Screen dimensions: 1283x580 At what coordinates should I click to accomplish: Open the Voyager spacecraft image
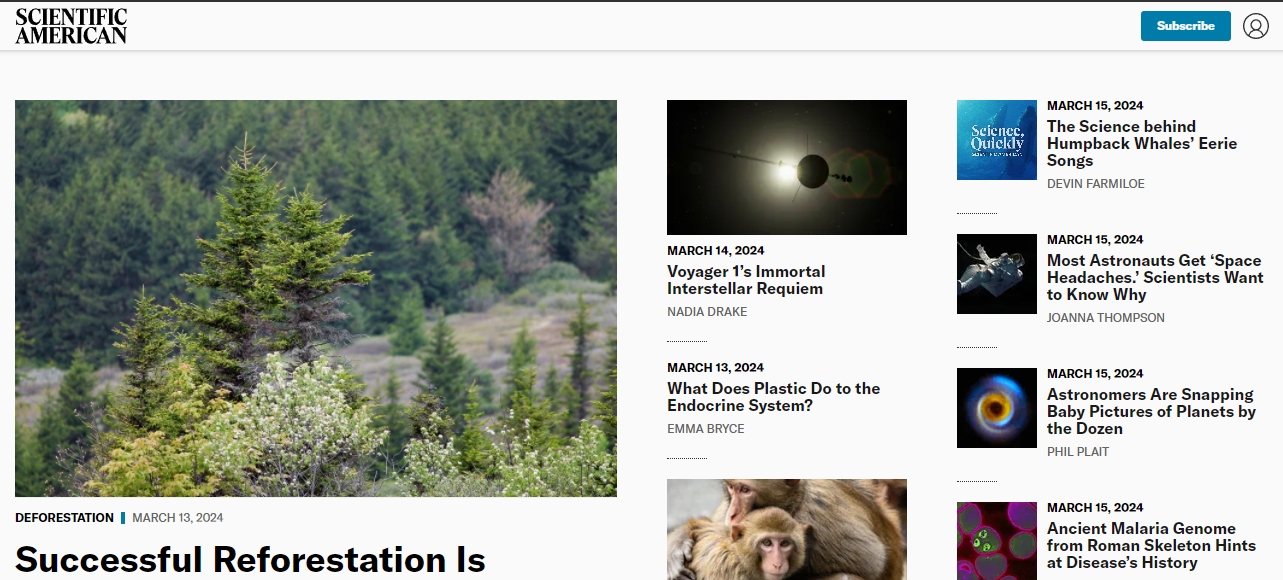pos(787,167)
